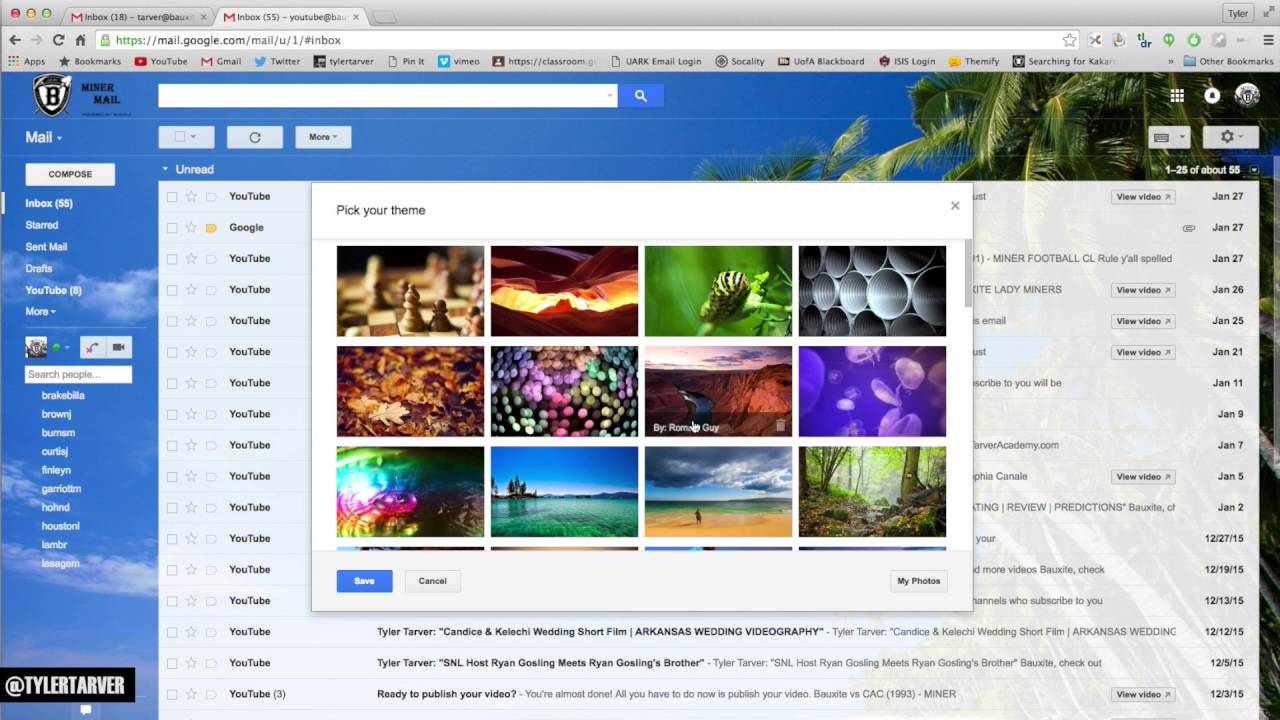Select the chess pieces theme
Image resolution: width=1280 pixels, height=720 pixels.
coord(410,291)
